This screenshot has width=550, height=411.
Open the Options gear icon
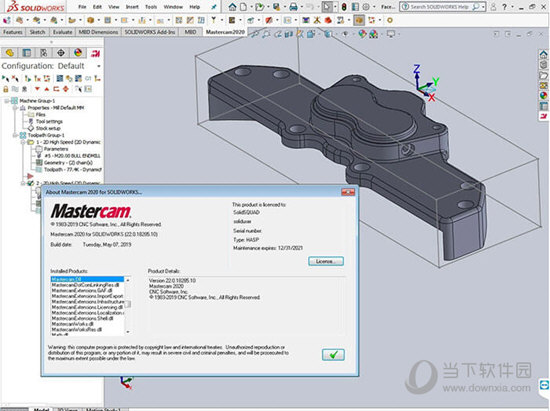point(366,7)
